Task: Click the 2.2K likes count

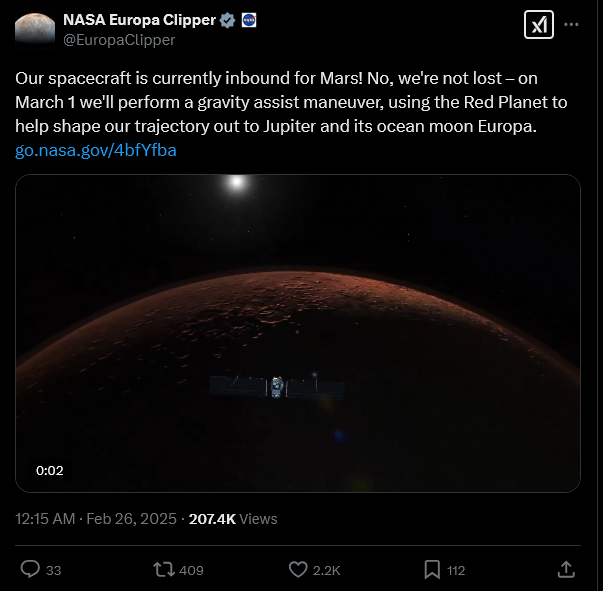Action: click(326, 570)
